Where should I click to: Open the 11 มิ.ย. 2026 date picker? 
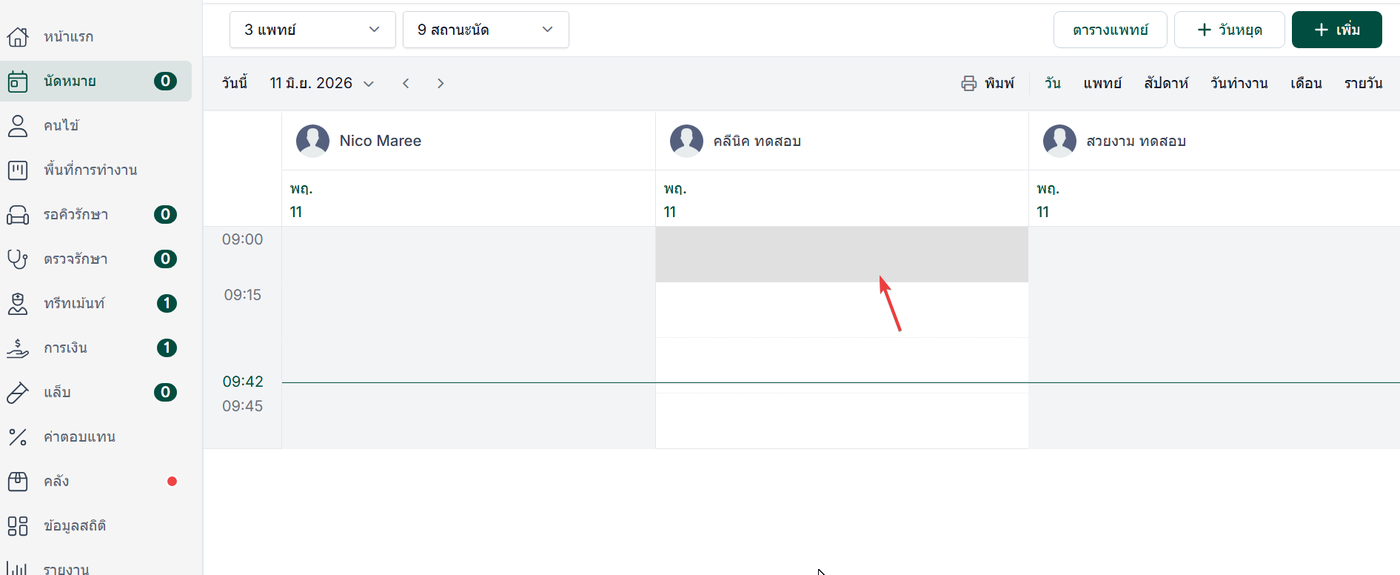click(322, 83)
